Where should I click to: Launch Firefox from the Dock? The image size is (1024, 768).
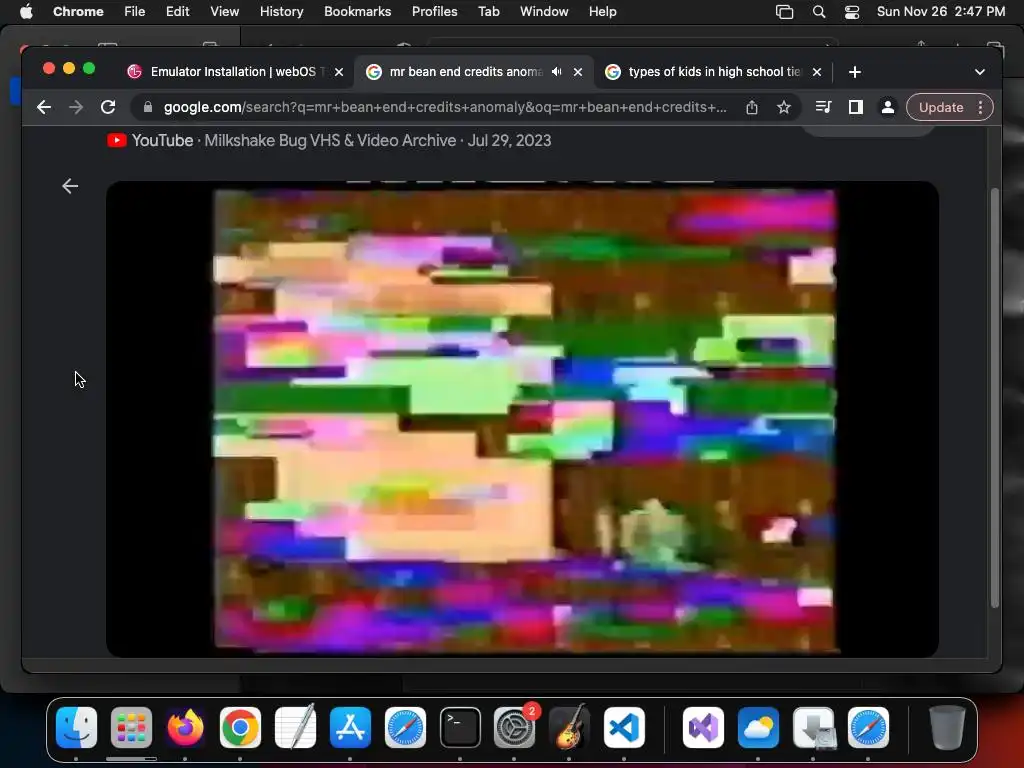click(x=185, y=727)
